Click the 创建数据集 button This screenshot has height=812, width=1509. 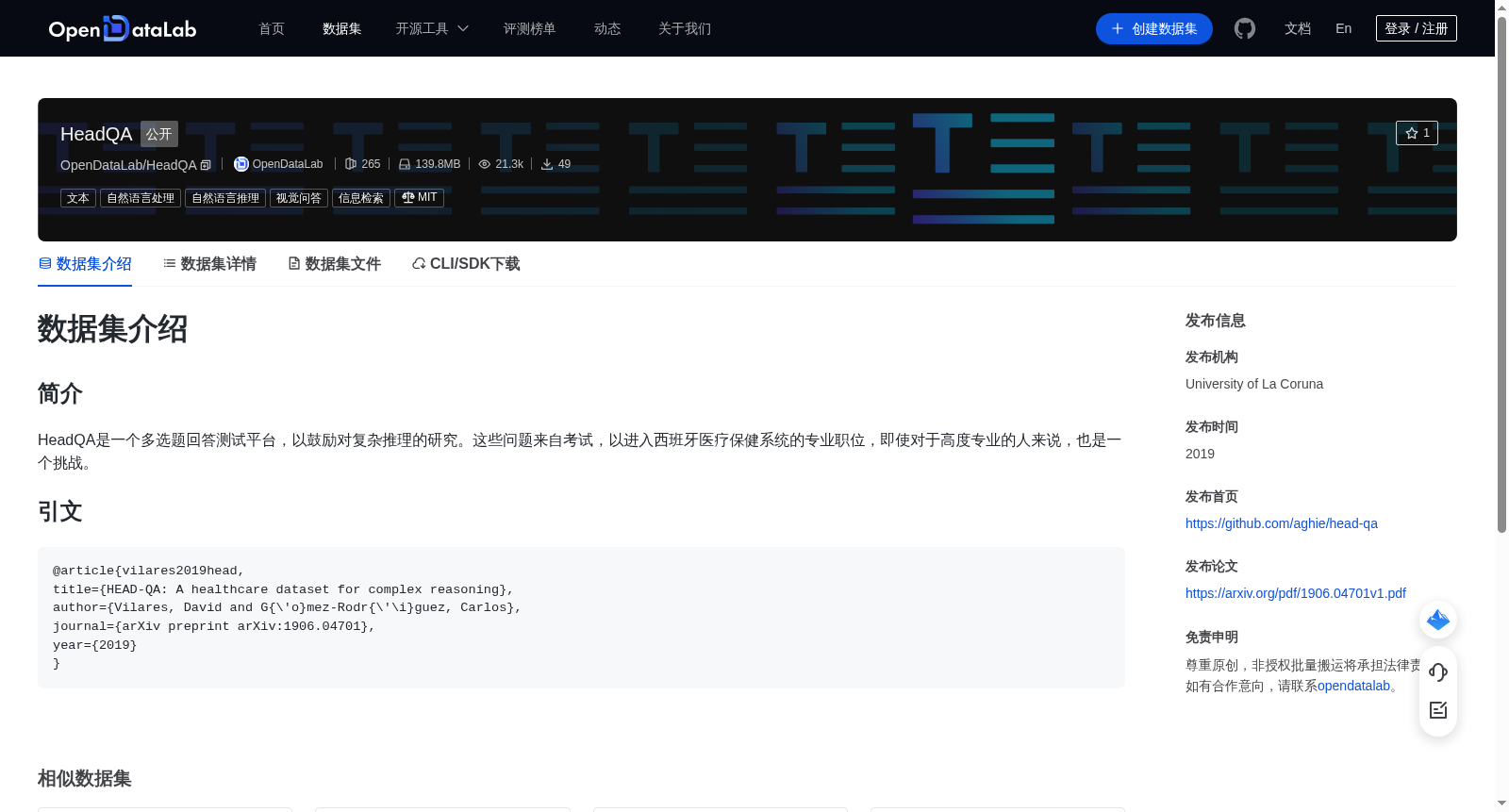point(1154,28)
